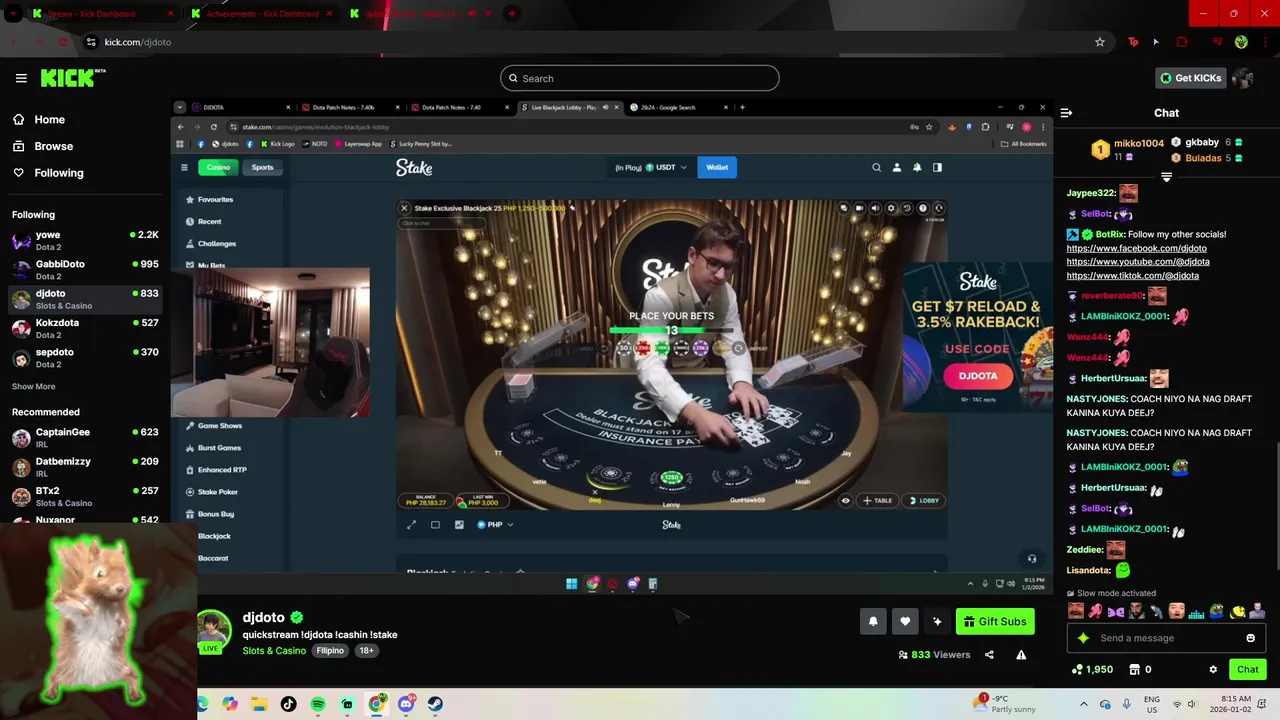Open yowe channel in Following list
1280x720 pixels.
click(84, 240)
